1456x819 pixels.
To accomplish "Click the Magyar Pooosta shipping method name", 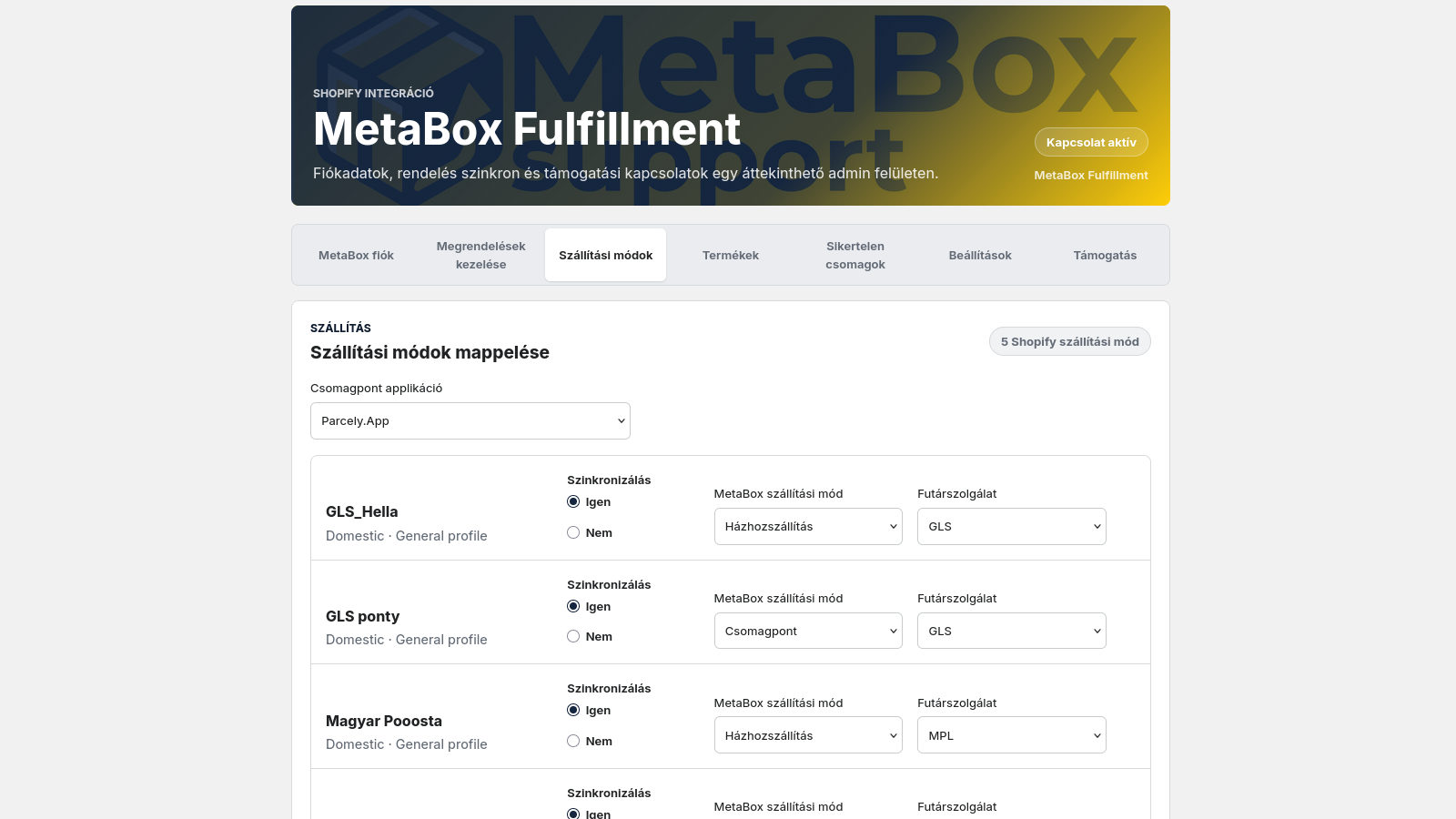I will (384, 721).
